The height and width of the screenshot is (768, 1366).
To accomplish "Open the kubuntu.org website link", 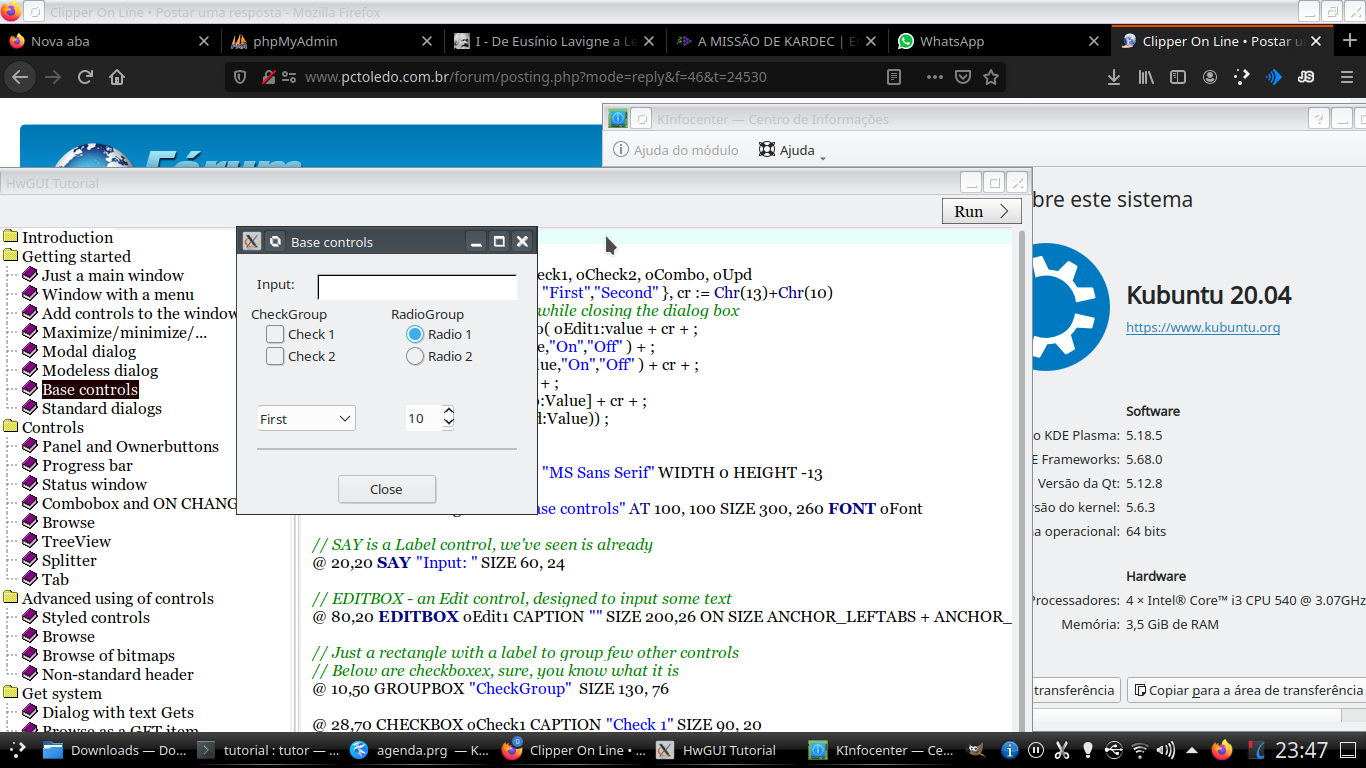I will click(x=1202, y=327).
